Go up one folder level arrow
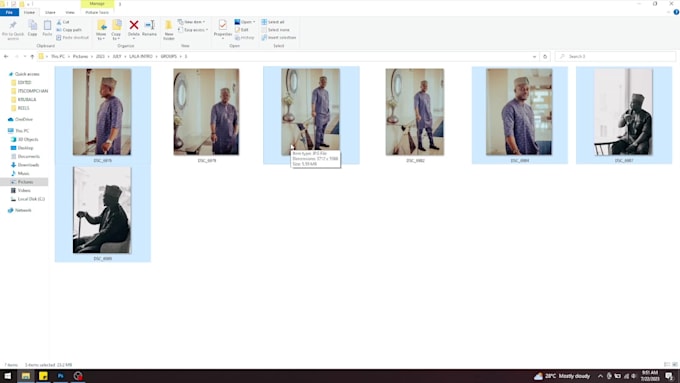Viewport: 680px width, 383px height. point(32,56)
